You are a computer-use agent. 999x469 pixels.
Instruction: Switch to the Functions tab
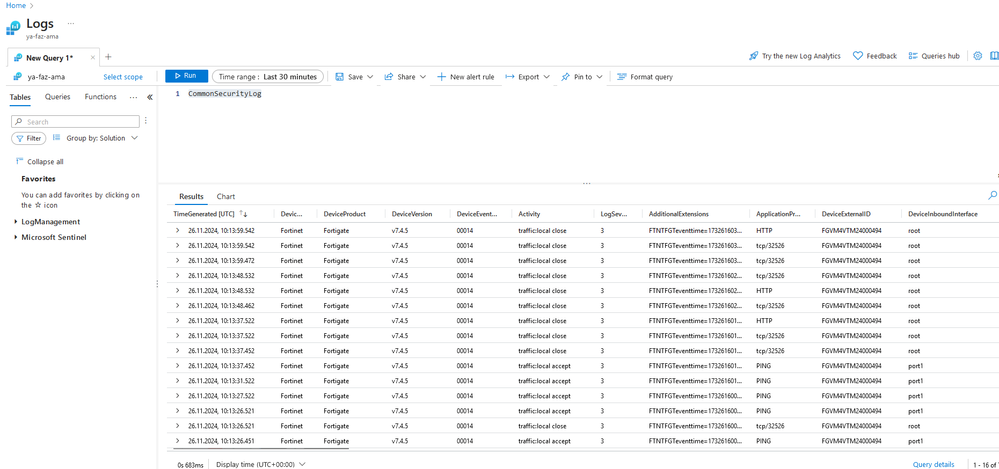click(100, 97)
